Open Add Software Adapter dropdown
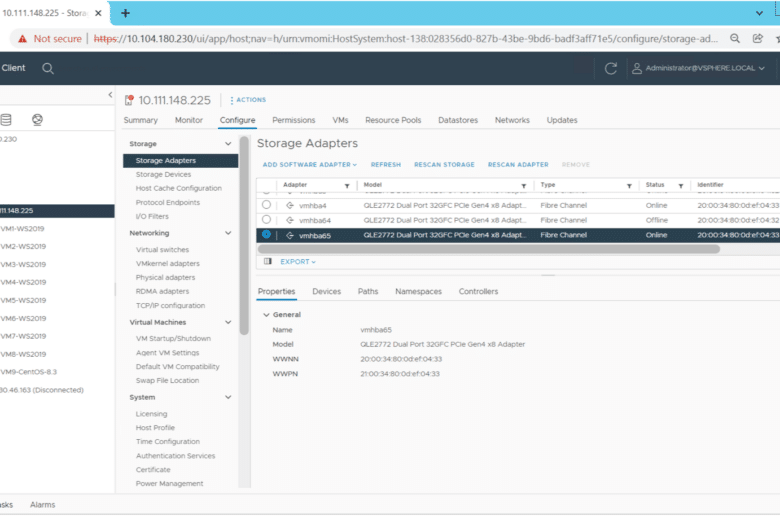 309,165
